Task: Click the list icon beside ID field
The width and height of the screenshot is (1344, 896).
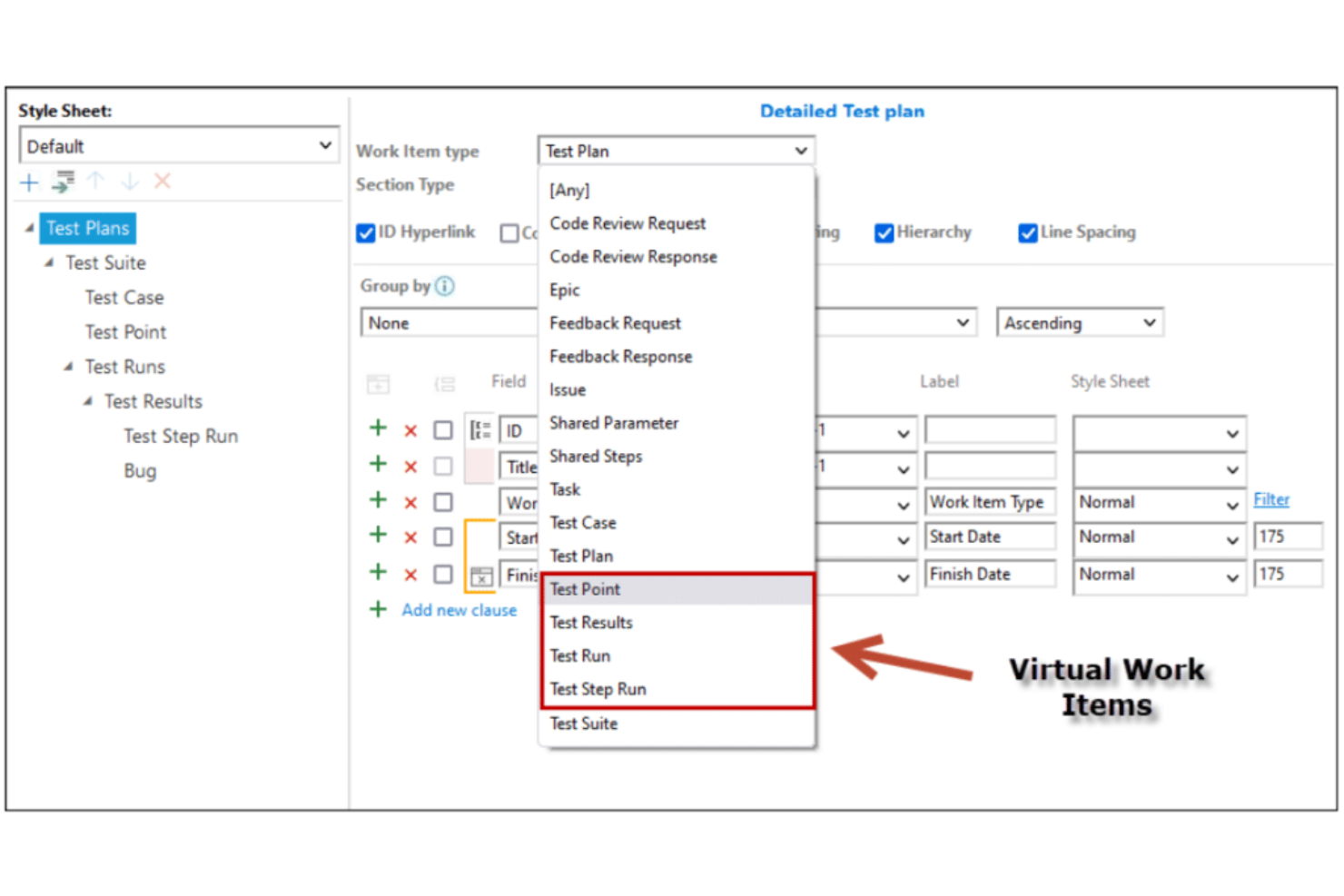Action: (480, 430)
